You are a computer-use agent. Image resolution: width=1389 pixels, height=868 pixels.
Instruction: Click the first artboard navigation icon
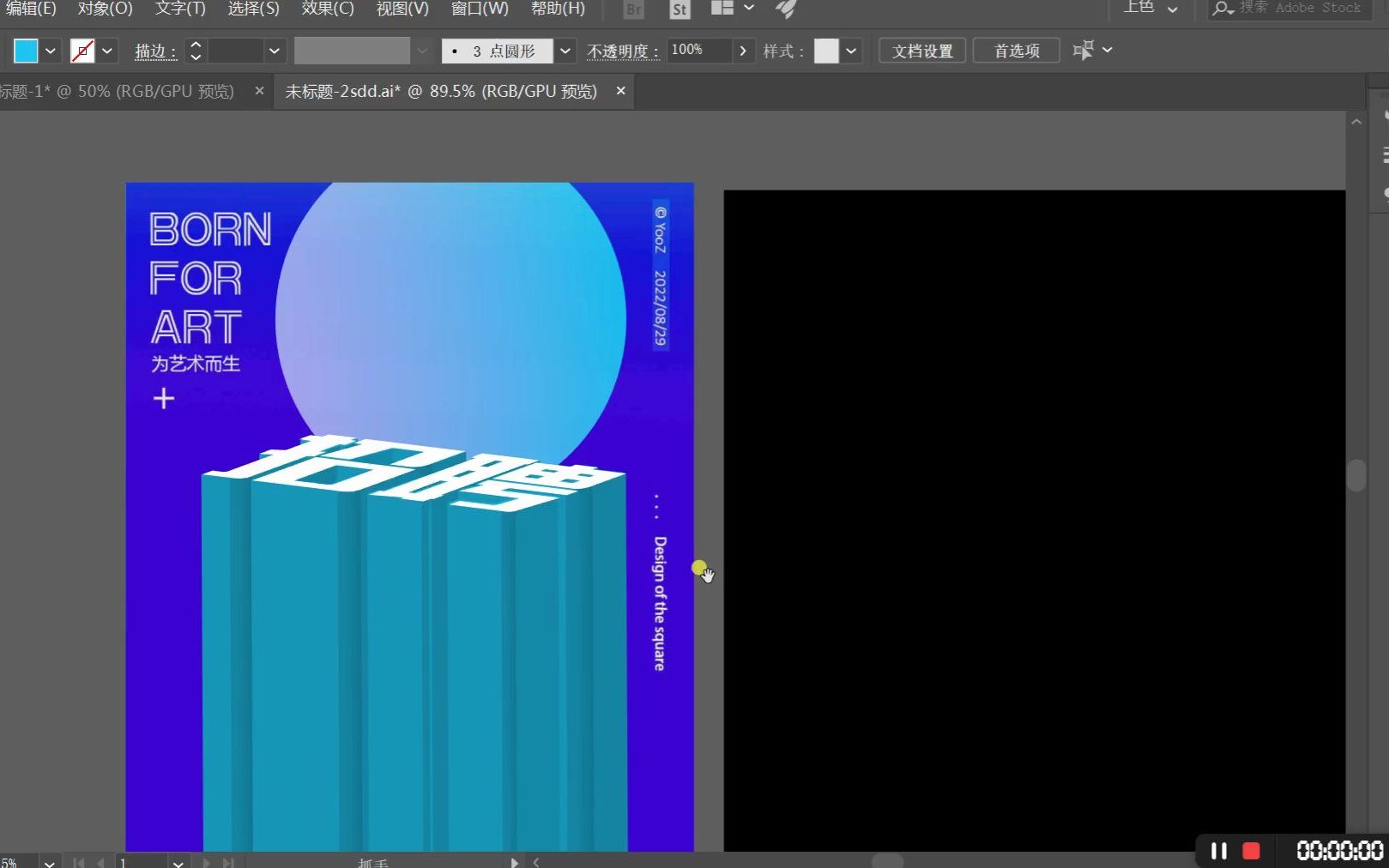click(x=79, y=863)
